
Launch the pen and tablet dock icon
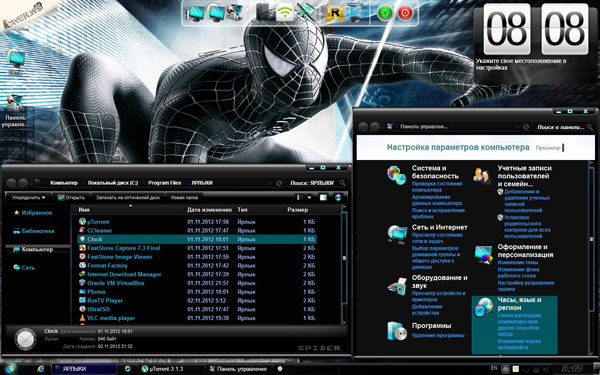(305, 12)
